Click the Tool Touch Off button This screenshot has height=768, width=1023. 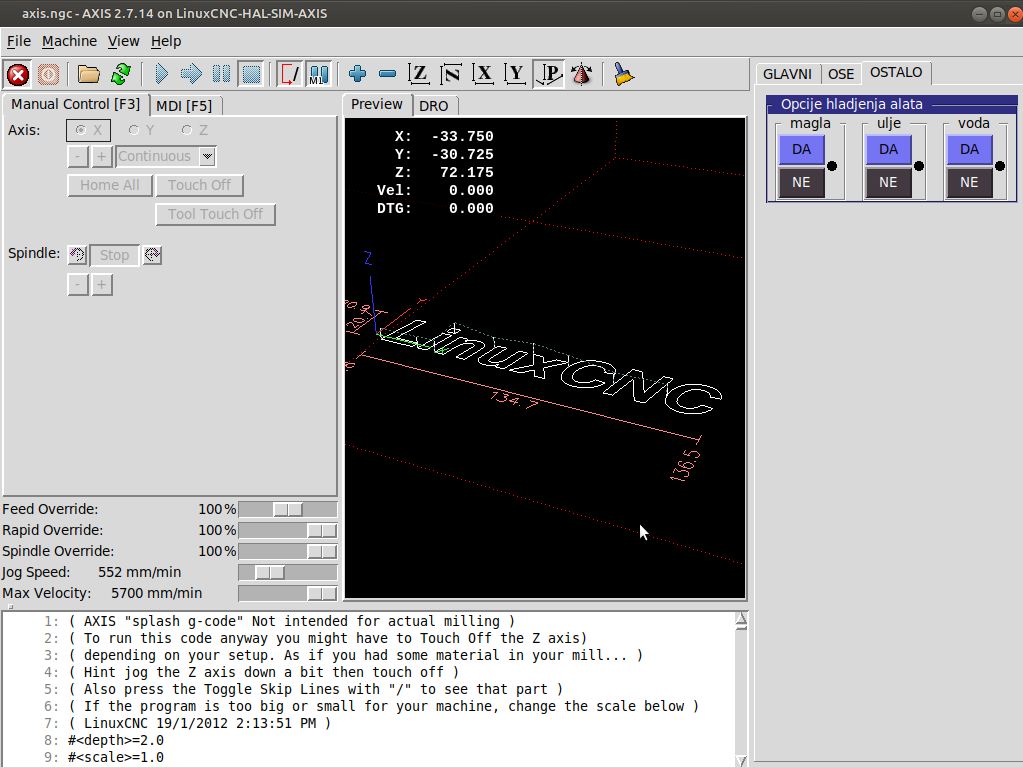215,214
